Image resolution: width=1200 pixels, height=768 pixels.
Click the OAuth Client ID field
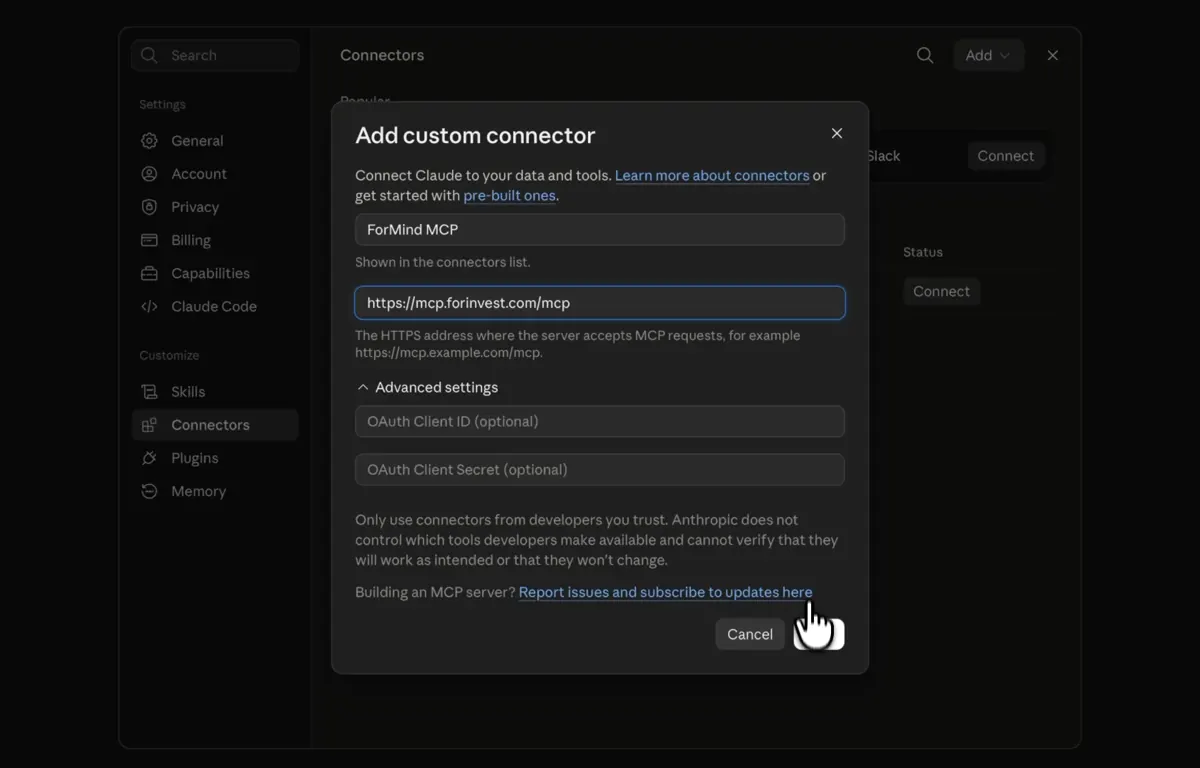click(x=600, y=421)
